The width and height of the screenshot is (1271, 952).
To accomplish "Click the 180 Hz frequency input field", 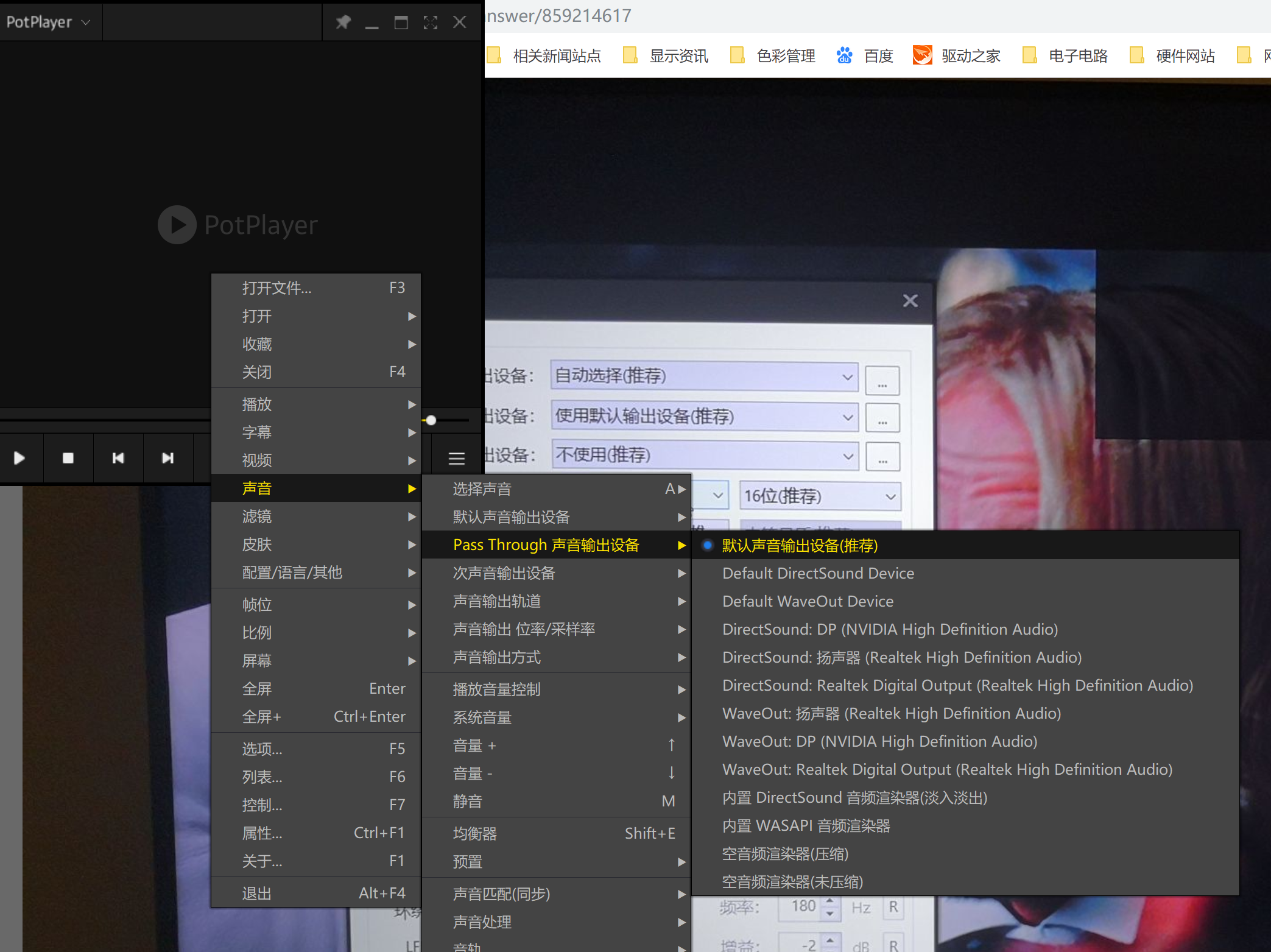I will (x=803, y=906).
